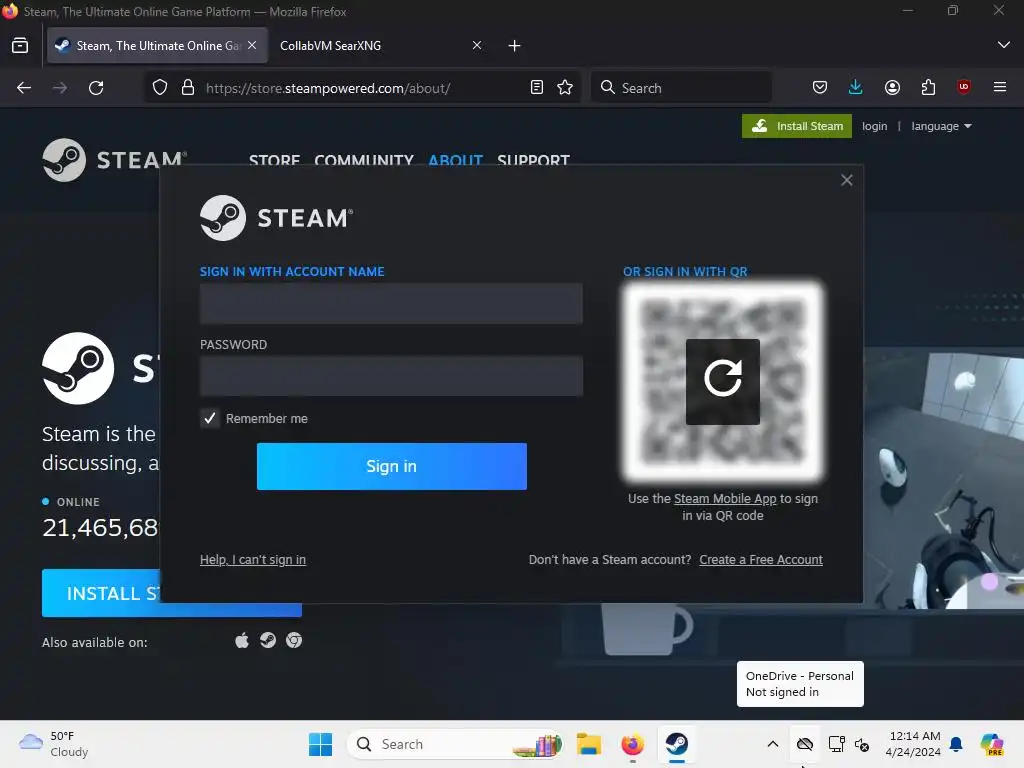The image size is (1024, 768).
Task: Click the account name input field
Action: coord(391,303)
